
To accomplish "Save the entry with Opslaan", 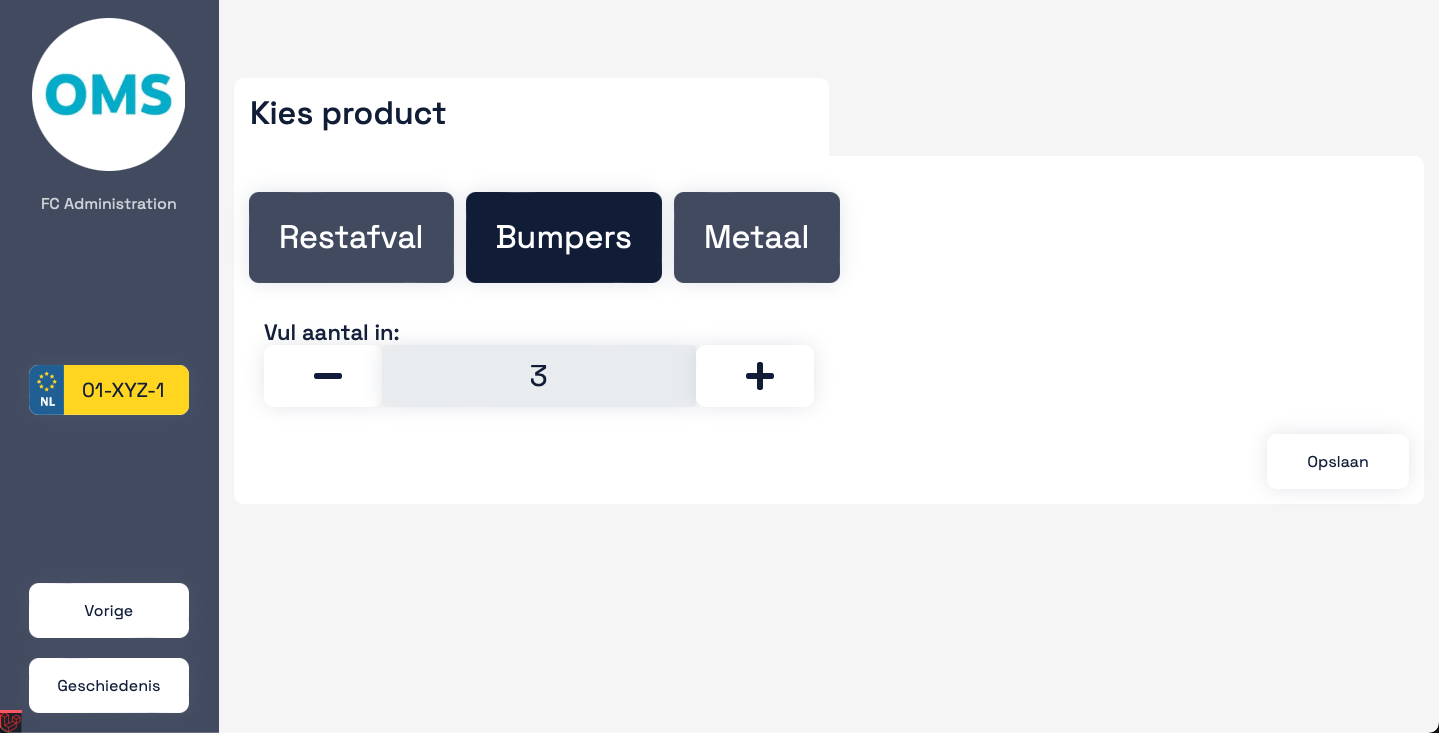I will [x=1338, y=461].
